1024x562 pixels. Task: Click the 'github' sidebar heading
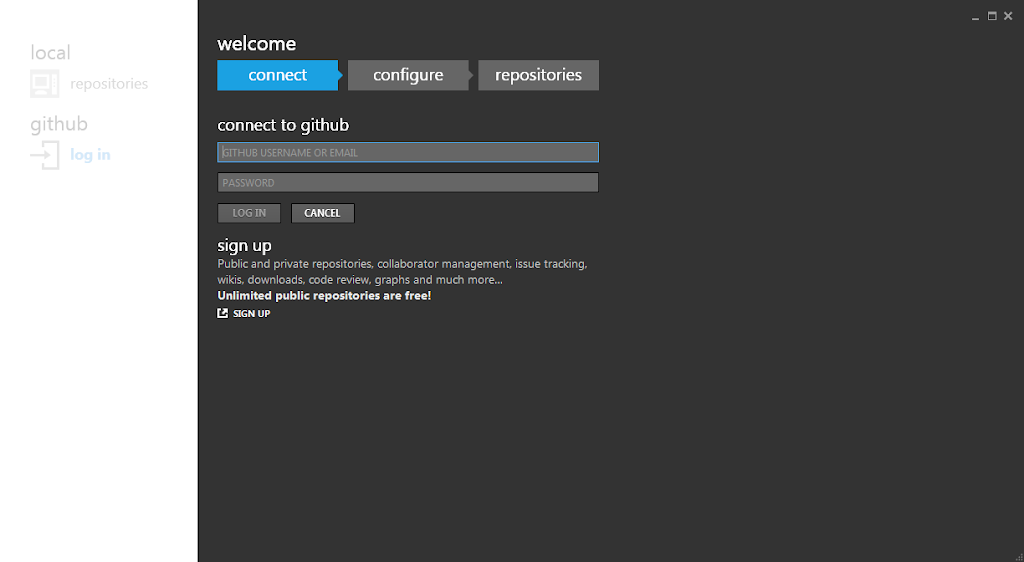(x=59, y=124)
